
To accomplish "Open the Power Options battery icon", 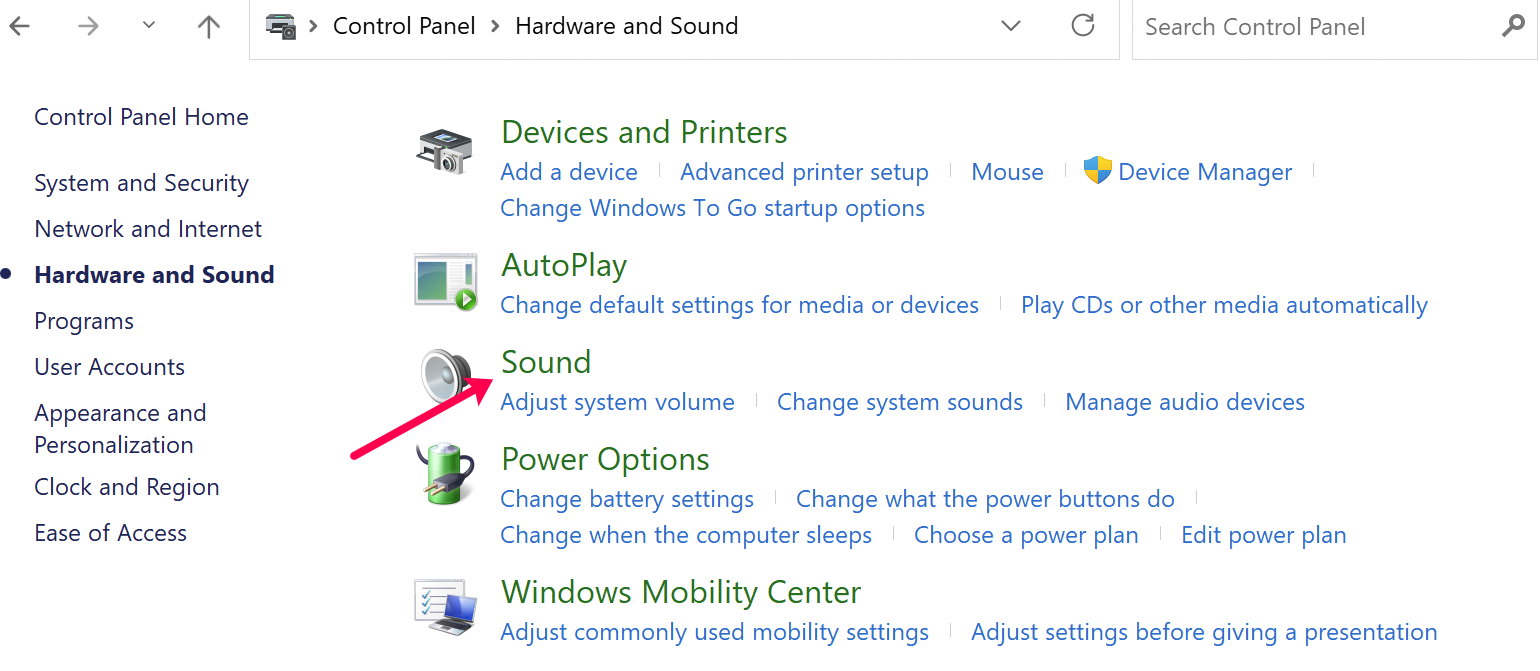I will (445, 474).
